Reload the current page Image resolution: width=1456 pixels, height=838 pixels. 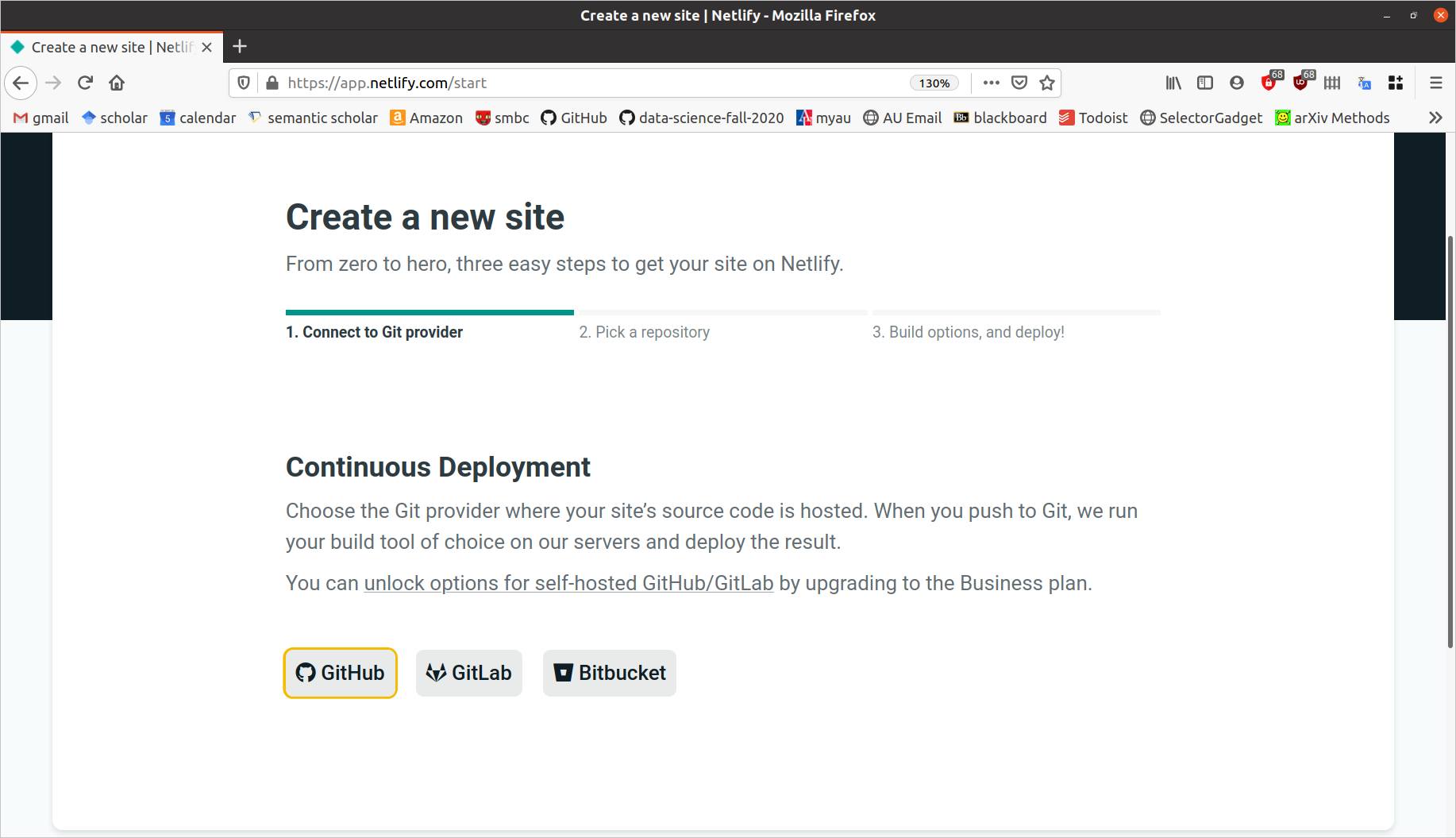pos(85,83)
